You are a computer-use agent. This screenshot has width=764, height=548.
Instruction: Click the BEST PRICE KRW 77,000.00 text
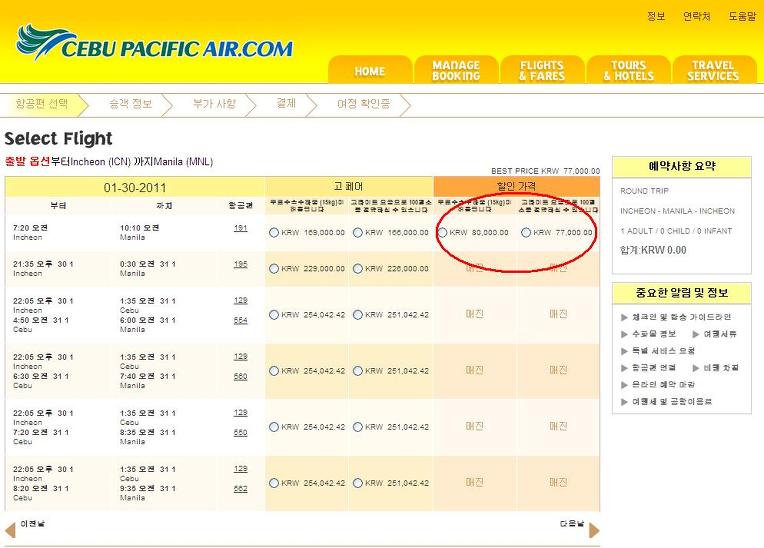(546, 171)
